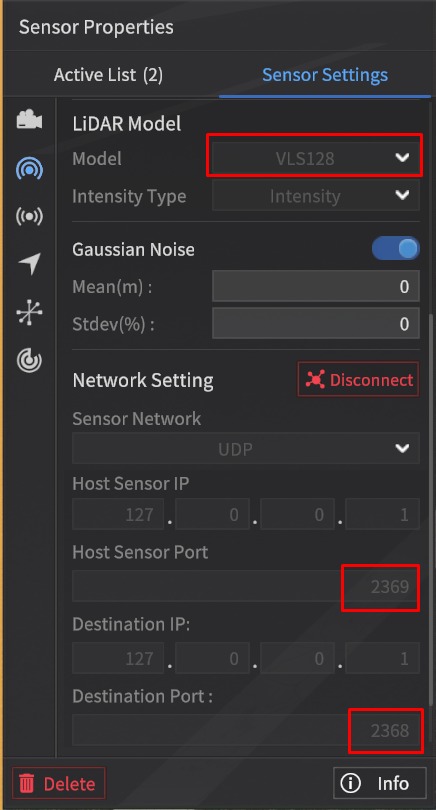The width and height of the screenshot is (436, 810).
Task: Select the circular sweep sensor icon
Action: coord(29,360)
